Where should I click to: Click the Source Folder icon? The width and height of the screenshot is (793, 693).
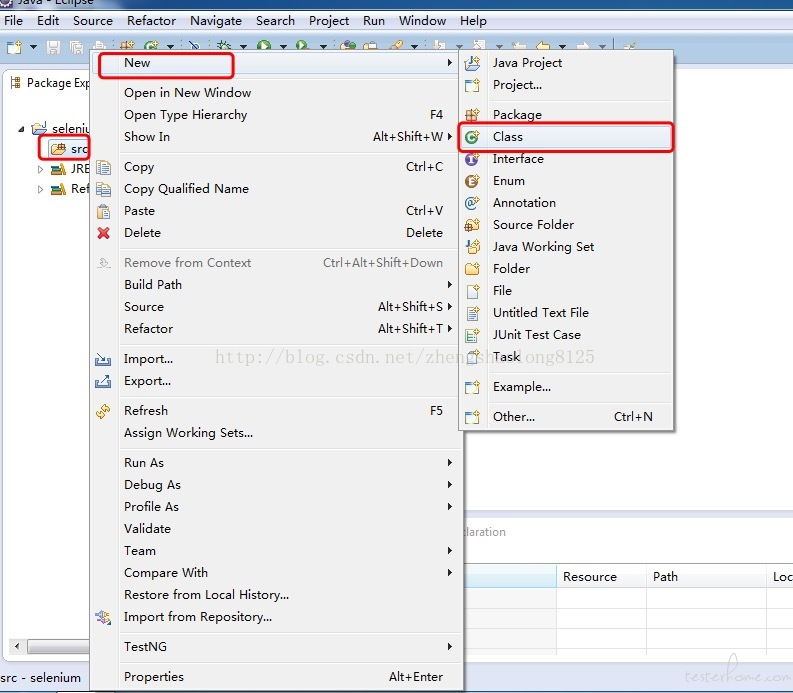(x=472, y=225)
